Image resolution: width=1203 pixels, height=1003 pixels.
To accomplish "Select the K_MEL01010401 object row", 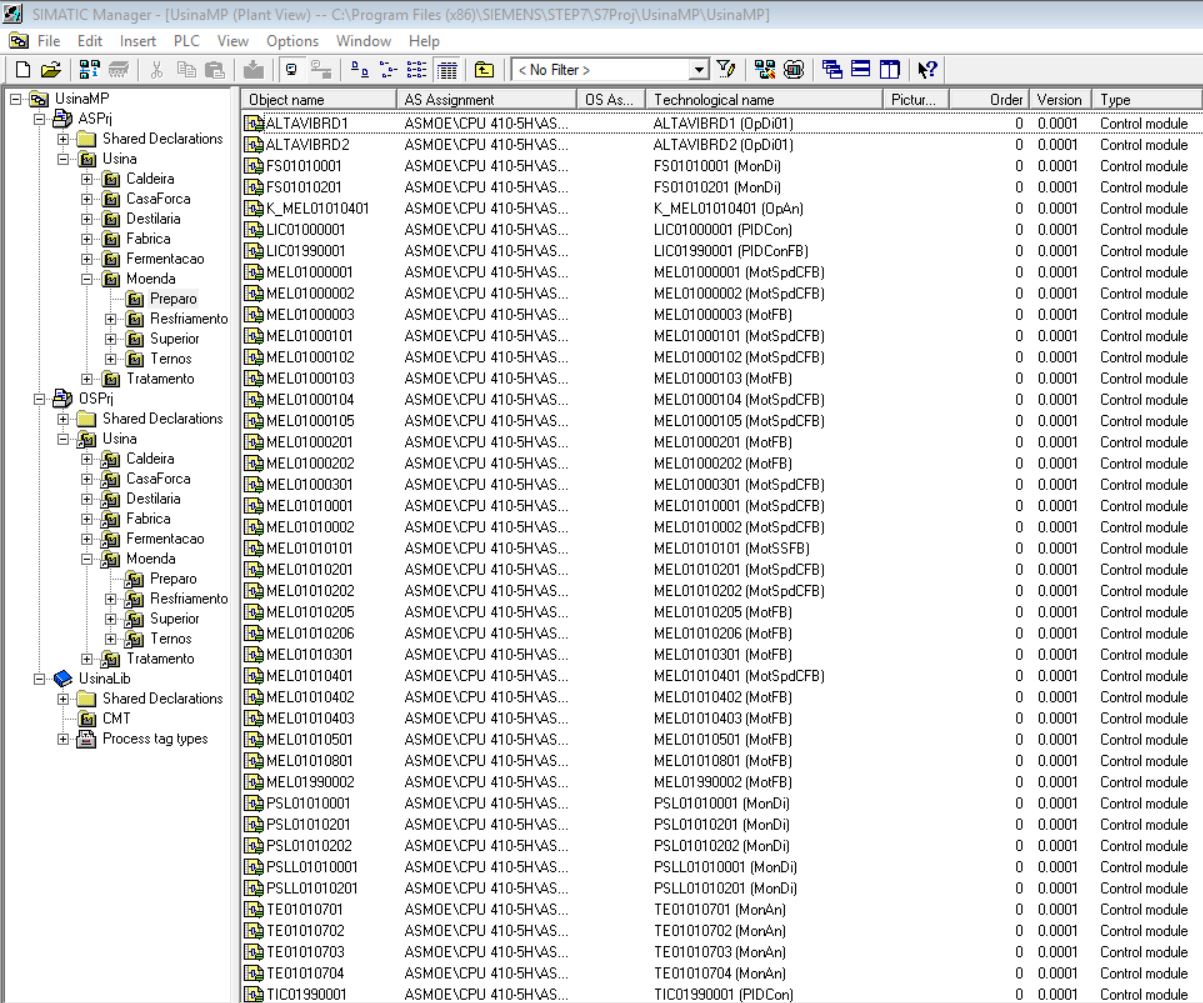I will [721, 209].
